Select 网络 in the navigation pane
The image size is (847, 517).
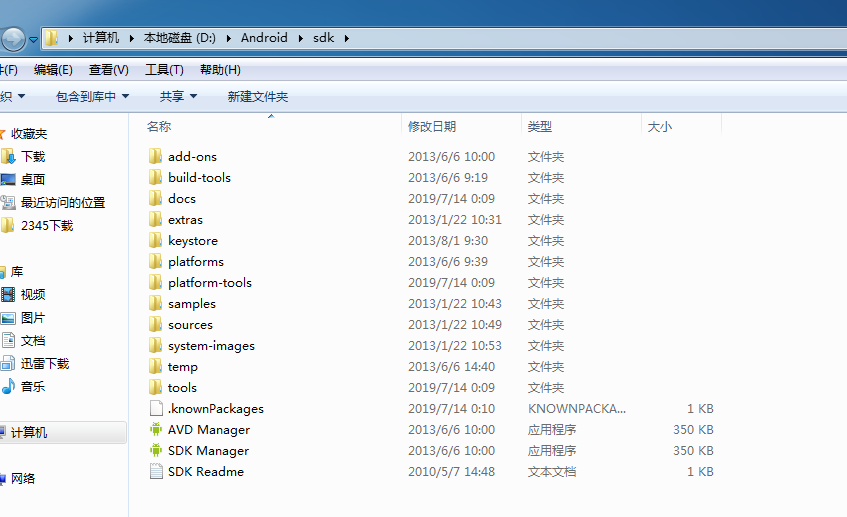pos(23,479)
